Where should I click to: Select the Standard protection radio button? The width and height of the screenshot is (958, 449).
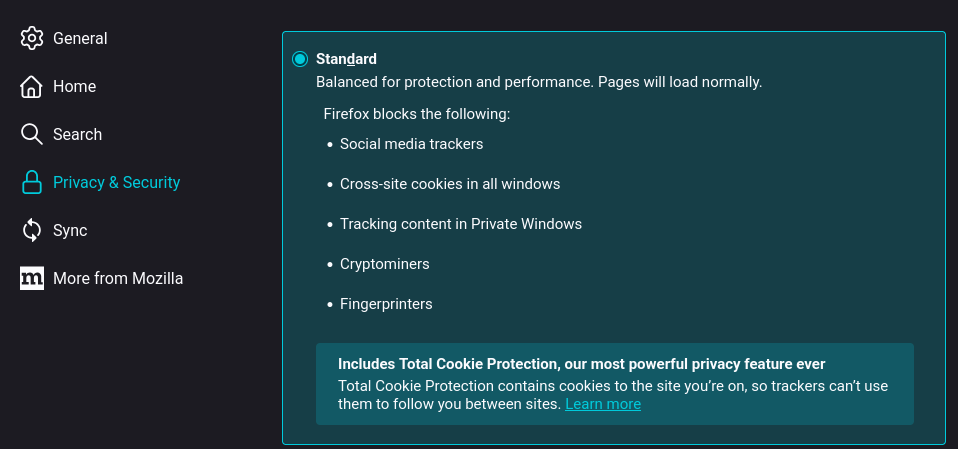point(300,59)
